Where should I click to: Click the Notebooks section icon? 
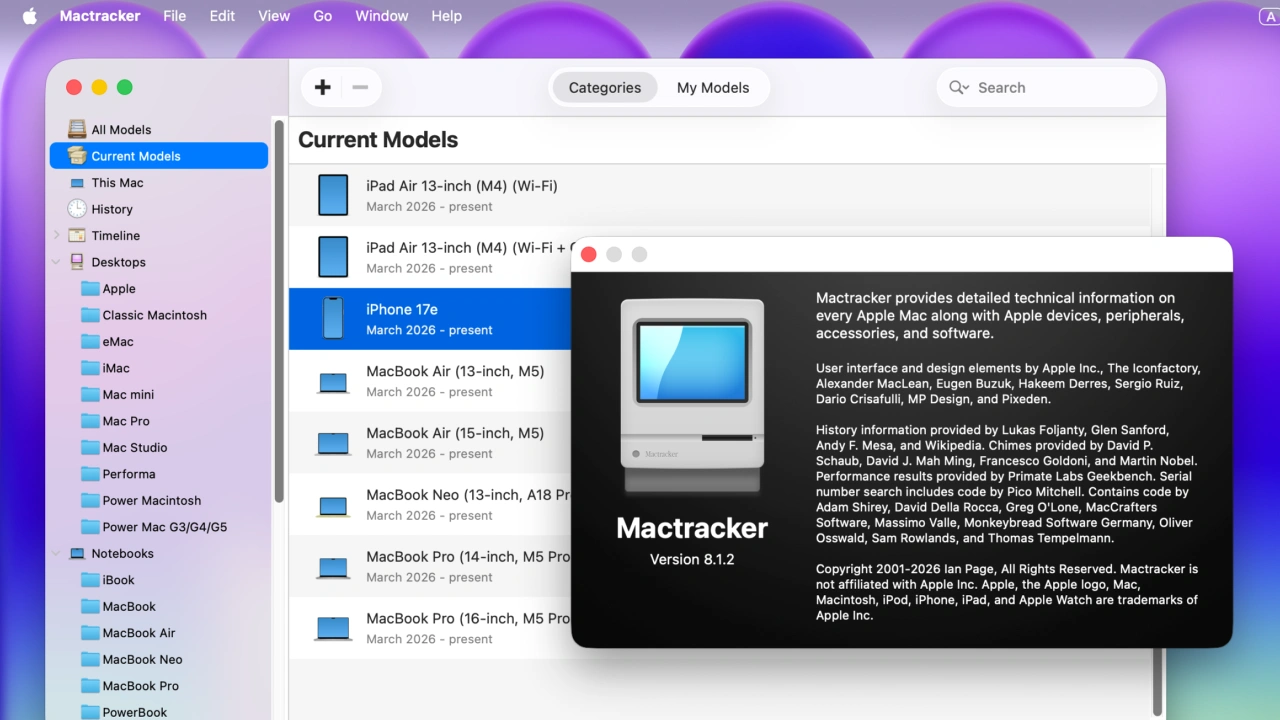[78, 553]
